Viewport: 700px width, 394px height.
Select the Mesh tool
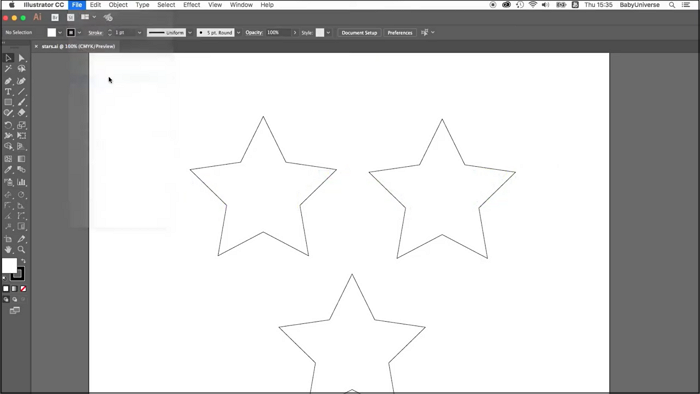tap(8, 159)
